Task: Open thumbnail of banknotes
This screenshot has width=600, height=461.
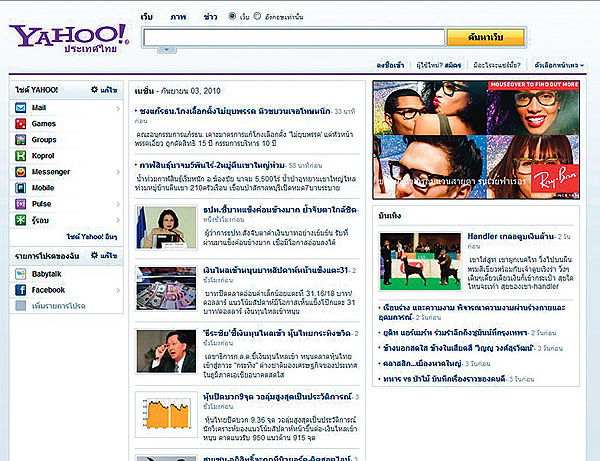Action: (166, 288)
